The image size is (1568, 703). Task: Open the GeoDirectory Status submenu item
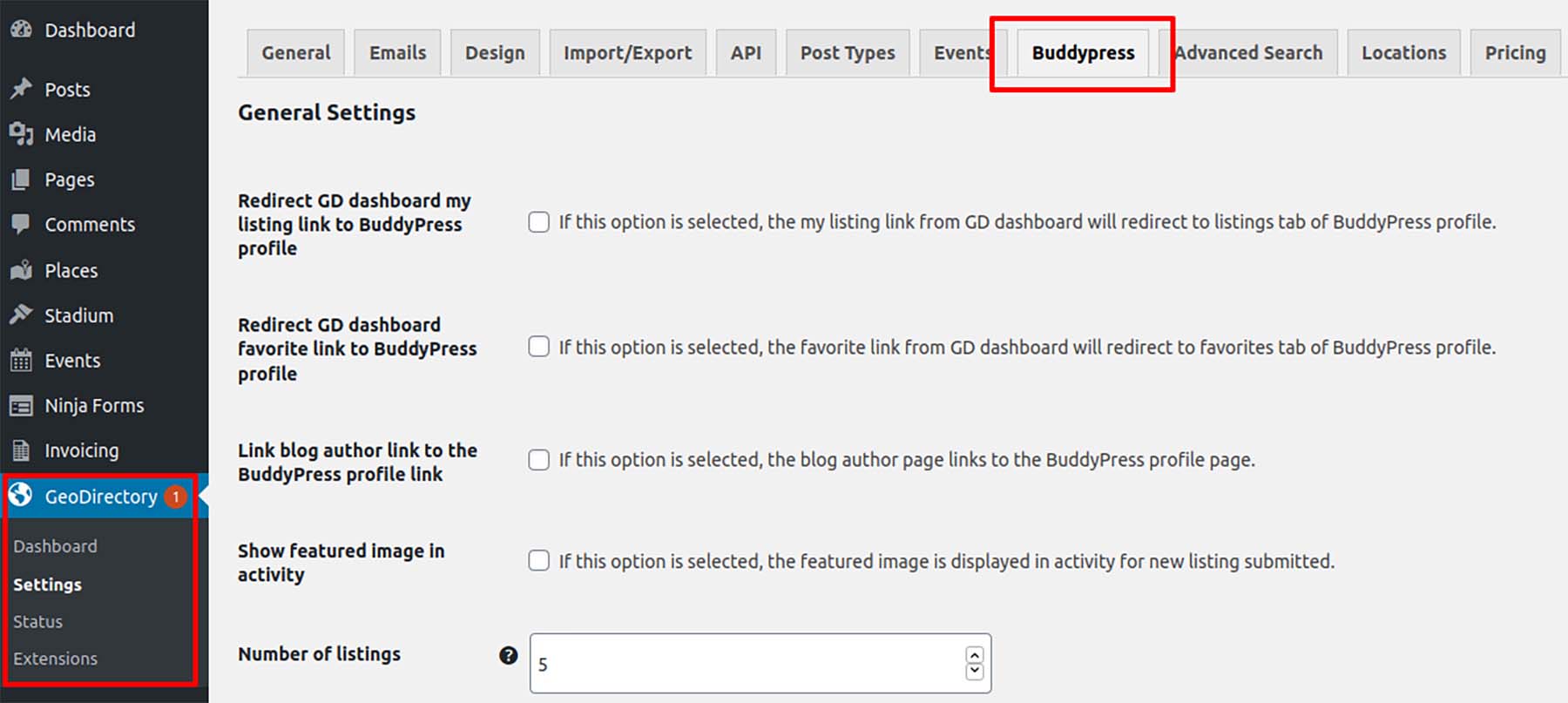click(x=37, y=622)
